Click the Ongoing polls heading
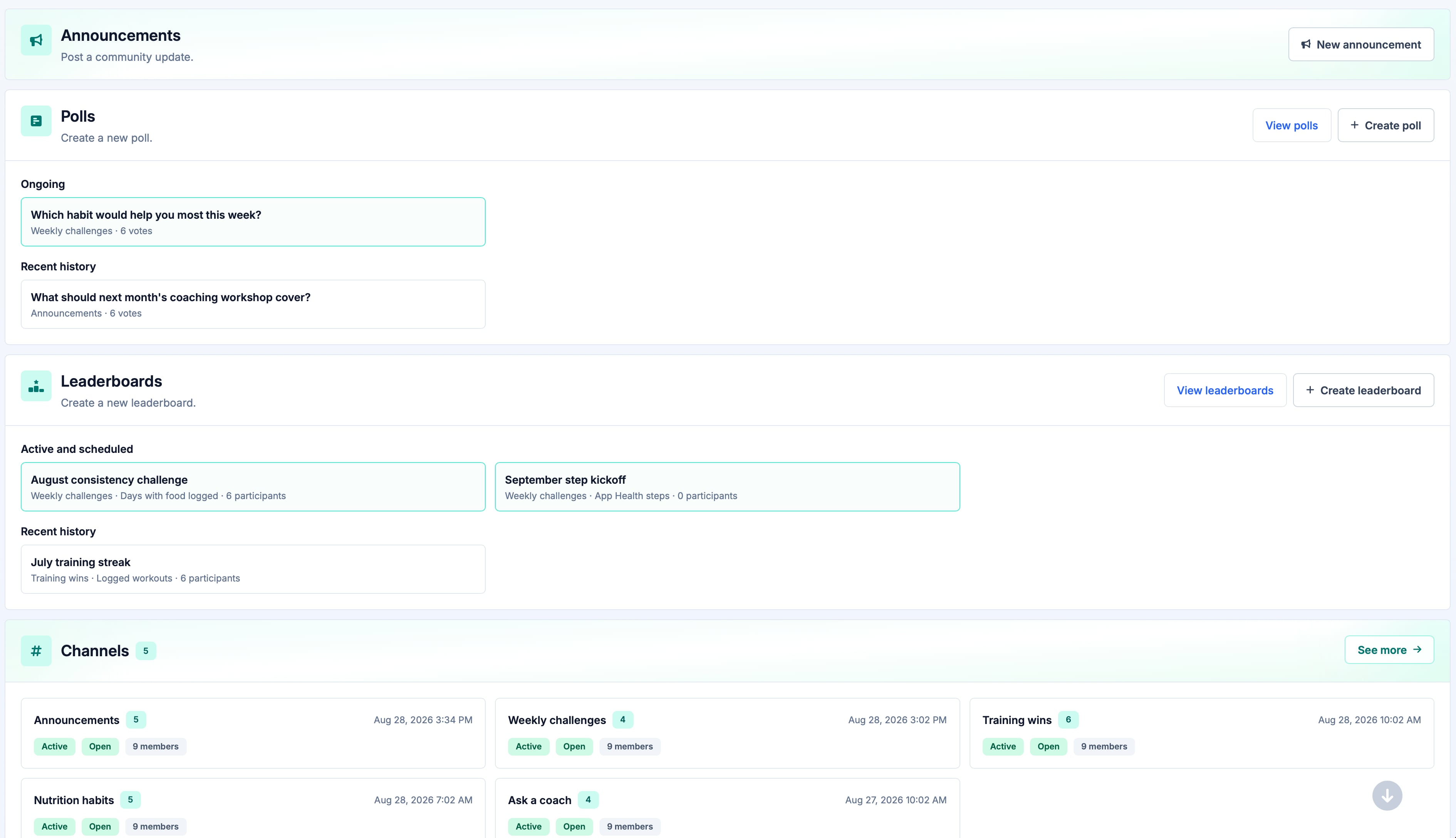 43,184
